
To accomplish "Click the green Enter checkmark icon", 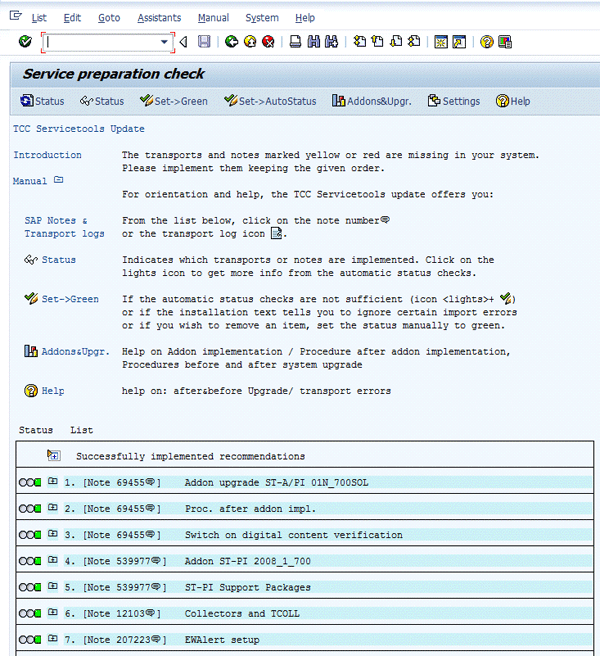I will 25,42.
